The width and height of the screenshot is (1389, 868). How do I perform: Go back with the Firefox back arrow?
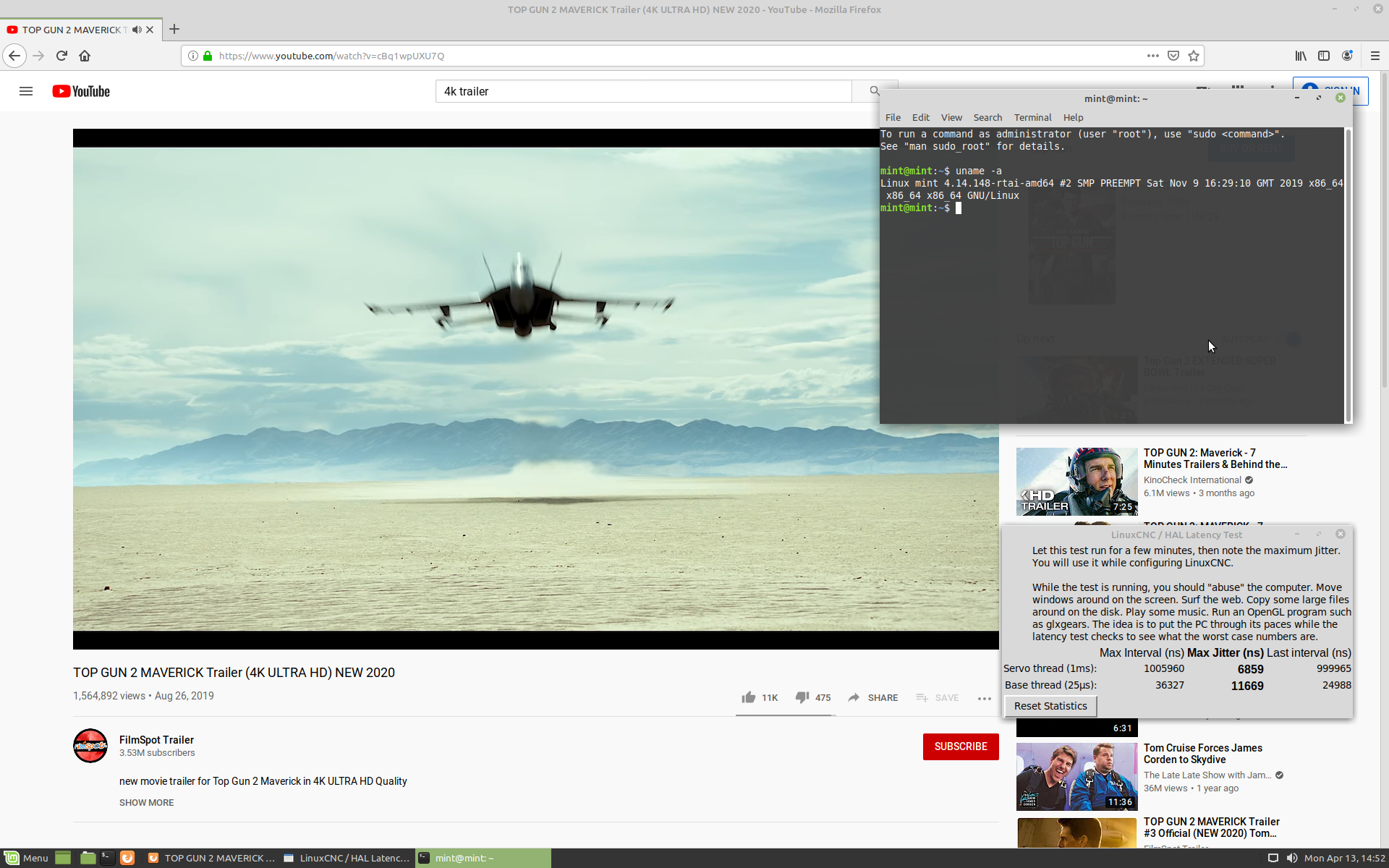[x=14, y=56]
